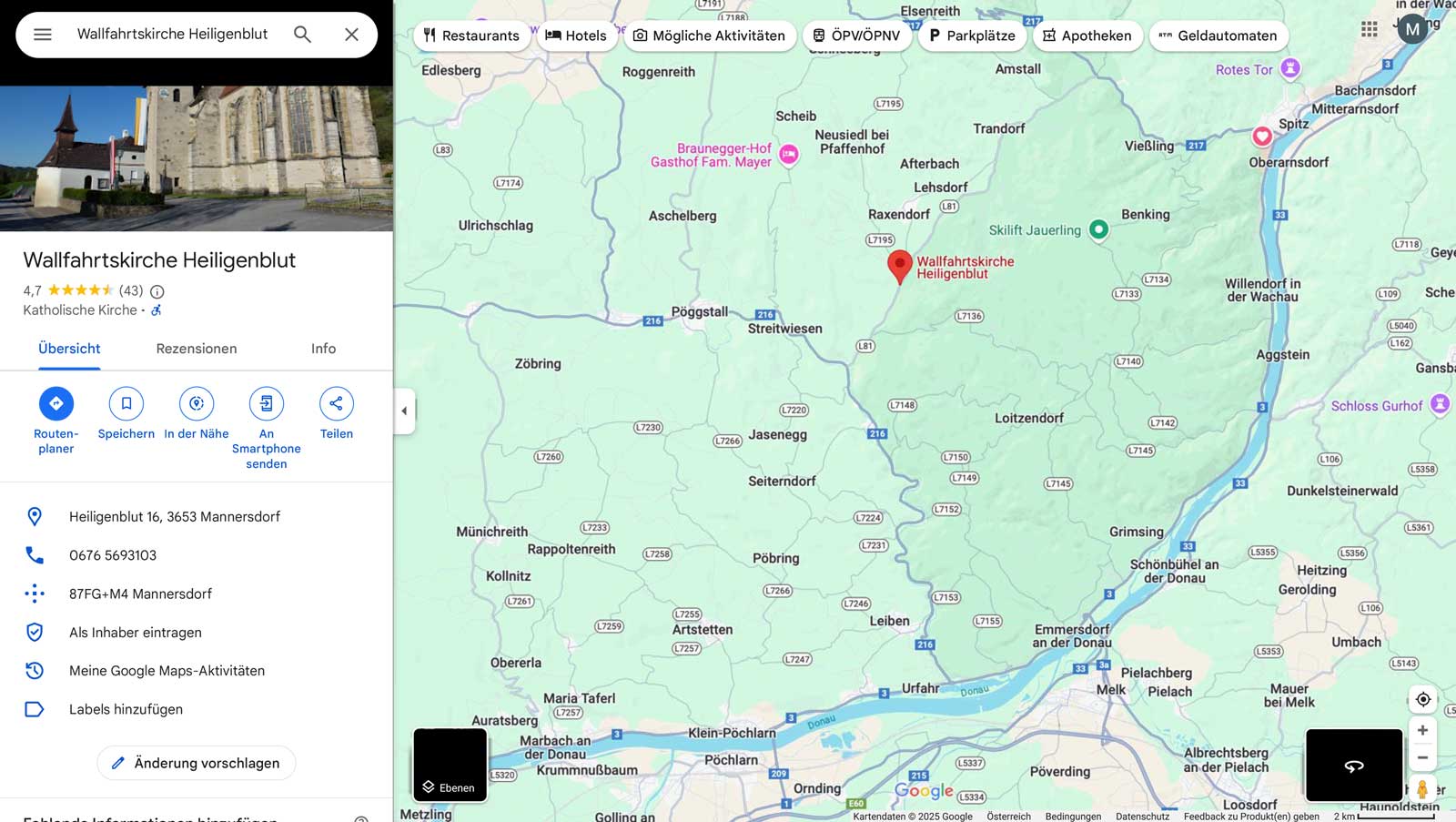This screenshot has height=822, width=1456.
Task: Select the Geldautomaten chip
Action: click(1218, 36)
